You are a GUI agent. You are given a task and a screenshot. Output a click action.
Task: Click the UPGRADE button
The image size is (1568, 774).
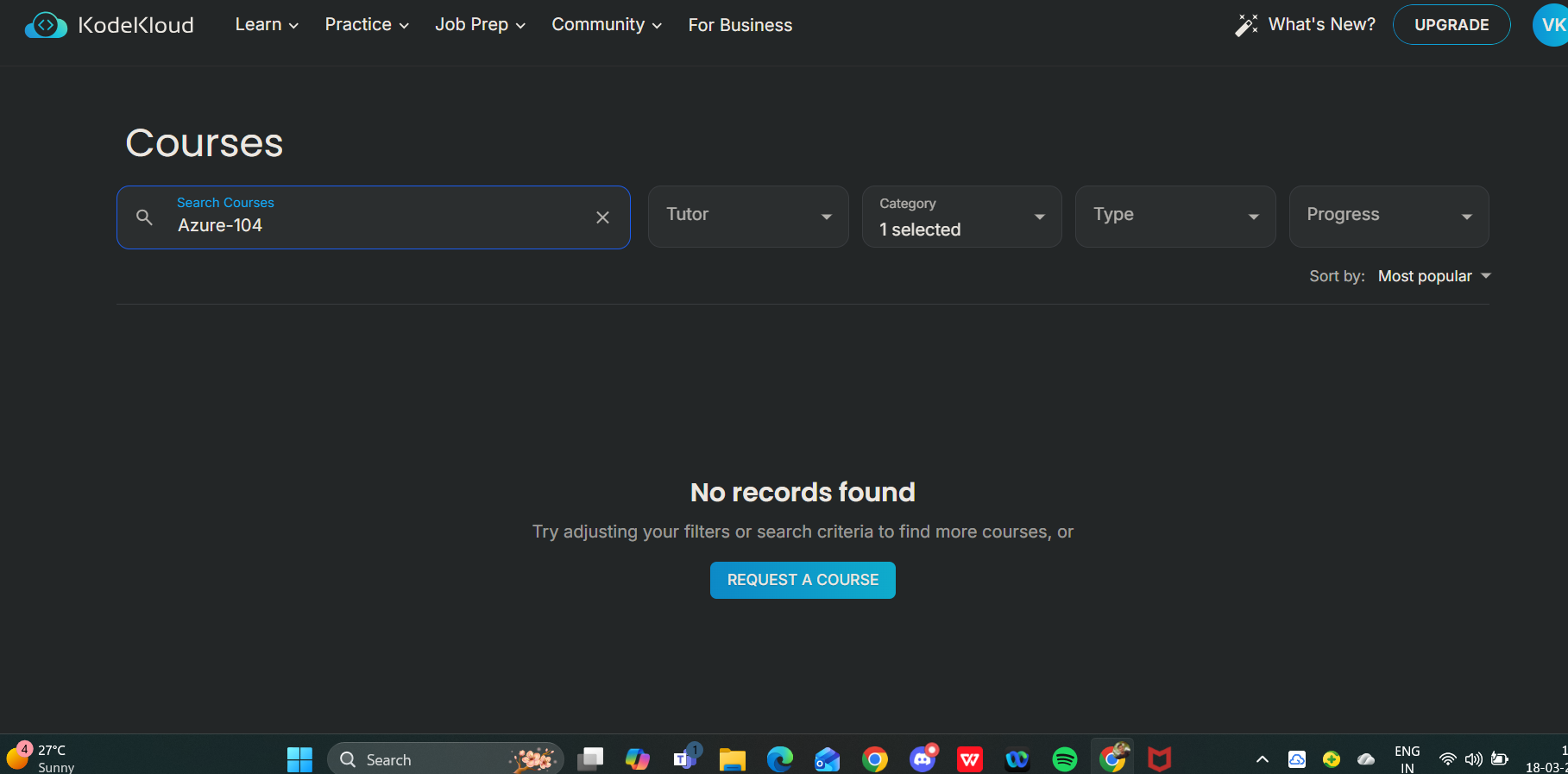[1452, 25]
